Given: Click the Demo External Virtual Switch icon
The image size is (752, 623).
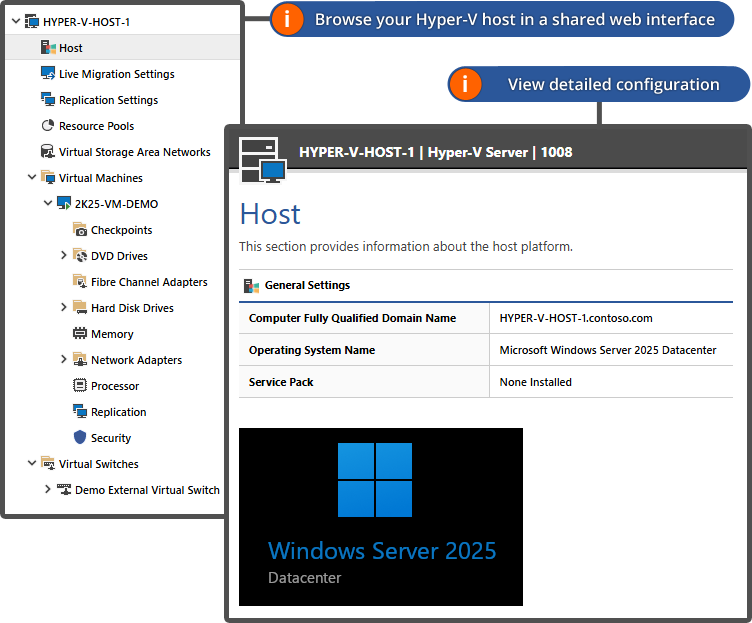Looking at the screenshot, I should 64,490.
